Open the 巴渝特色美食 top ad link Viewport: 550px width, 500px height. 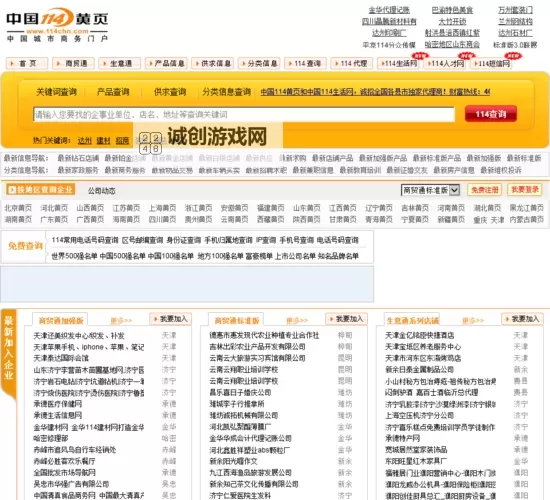point(452,10)
